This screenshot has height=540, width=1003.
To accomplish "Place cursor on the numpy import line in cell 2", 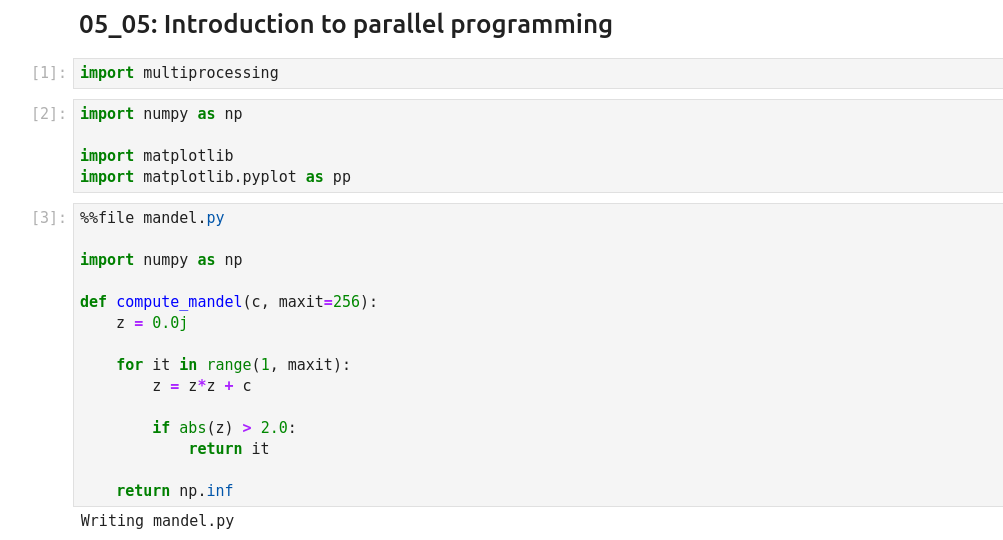I will tap(161, 114).
